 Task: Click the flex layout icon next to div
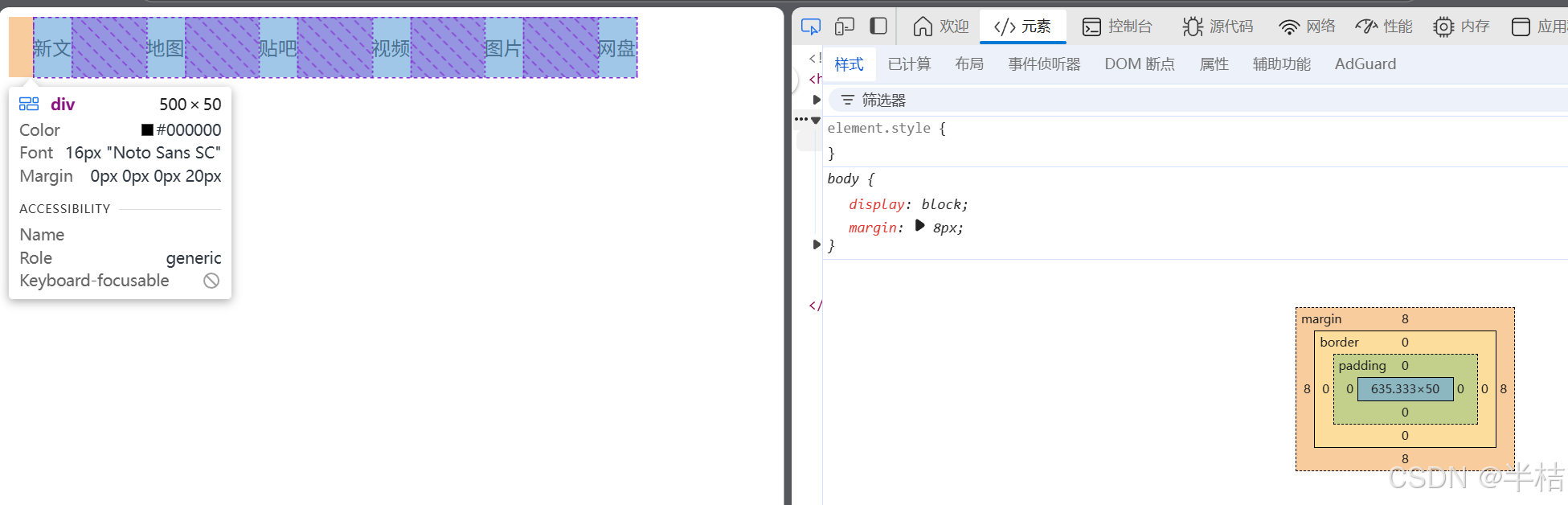click(29, 105)
